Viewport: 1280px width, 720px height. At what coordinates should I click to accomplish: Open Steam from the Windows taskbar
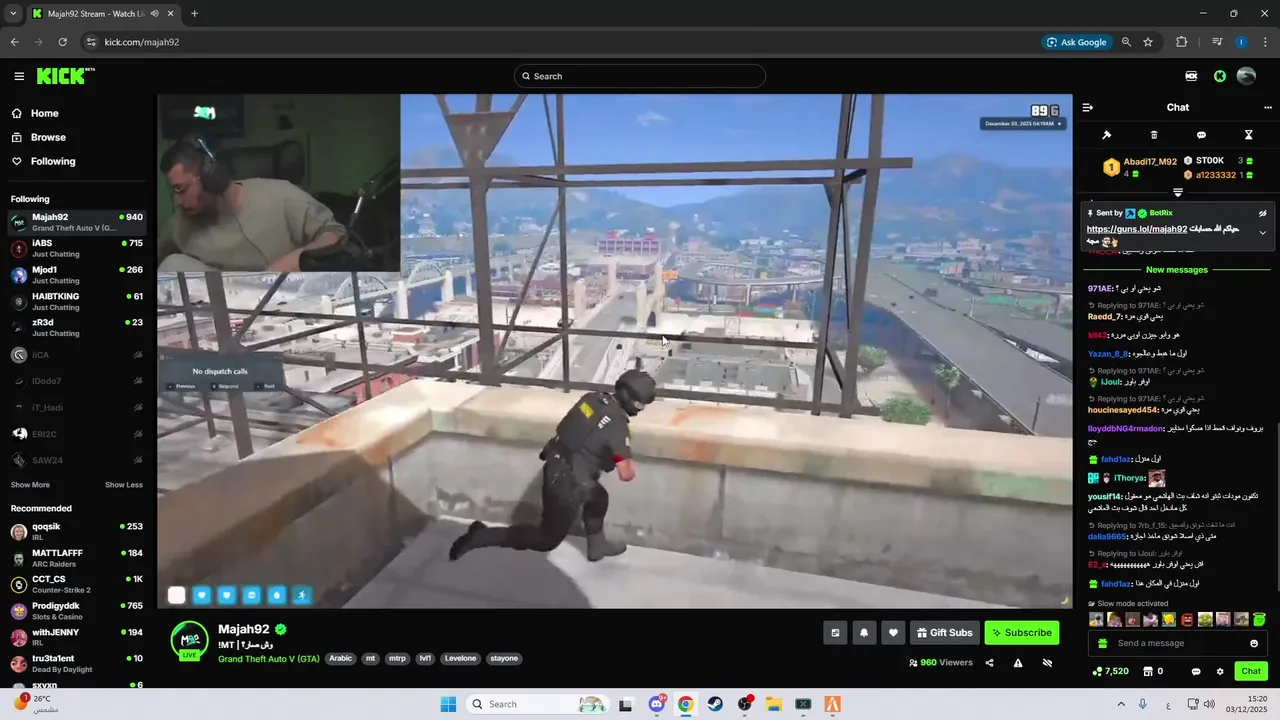pos(715,704)
